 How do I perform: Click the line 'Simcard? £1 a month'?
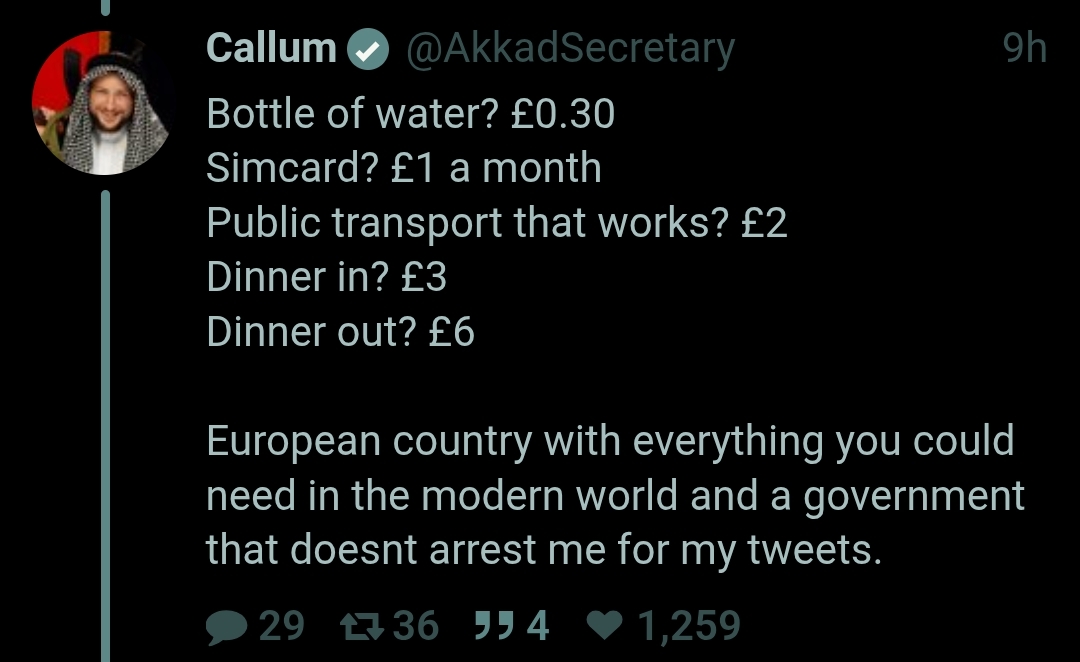click(404, 168)
